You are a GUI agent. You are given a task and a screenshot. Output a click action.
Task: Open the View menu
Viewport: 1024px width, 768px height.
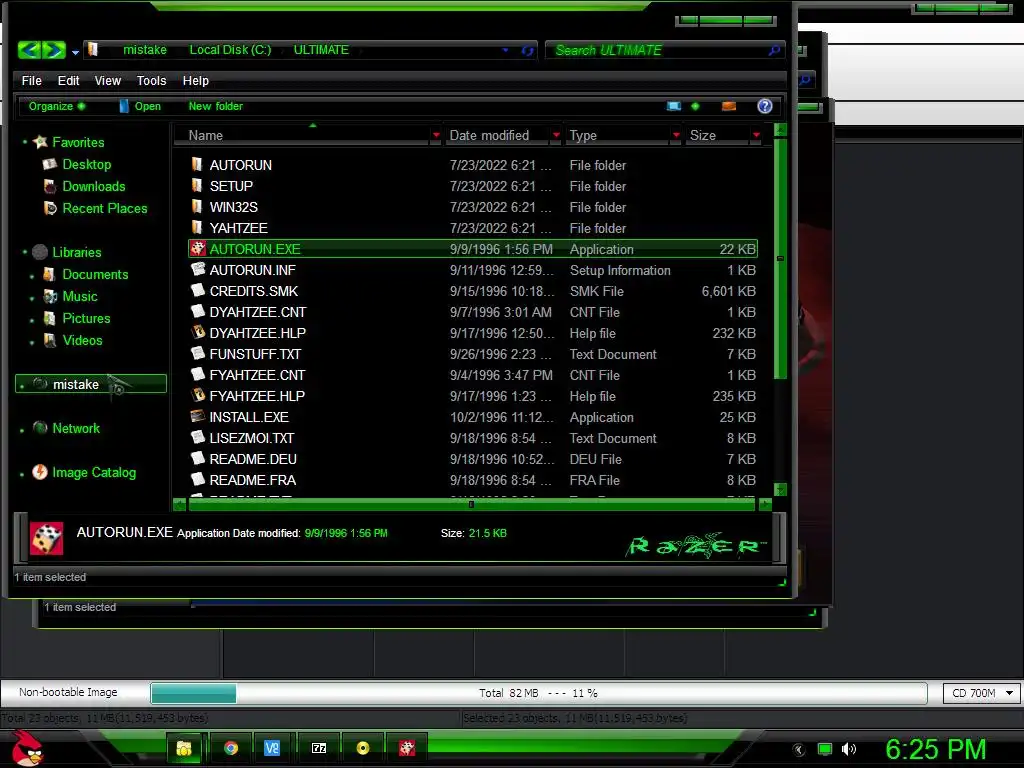click(x=108, y=80)
